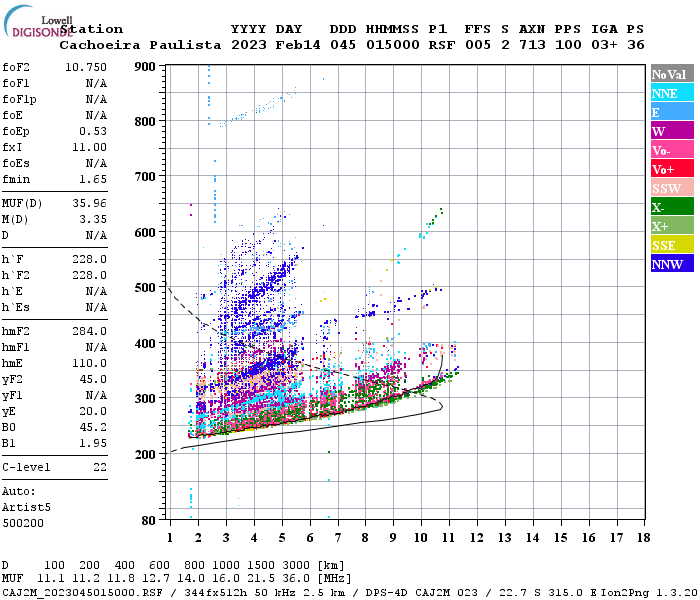Click the time value 015000
Viewport: 700px width, 600px height.
[393, 45]
